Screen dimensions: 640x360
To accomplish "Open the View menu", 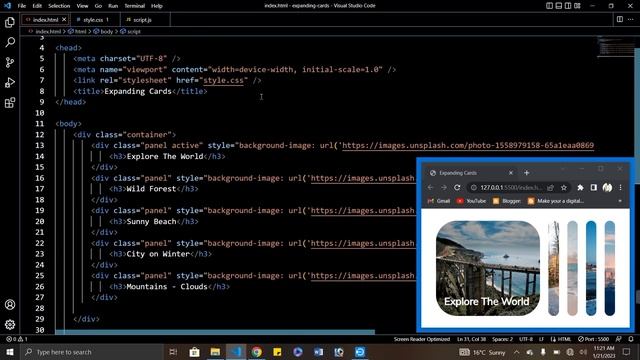I will coord(82,6).
